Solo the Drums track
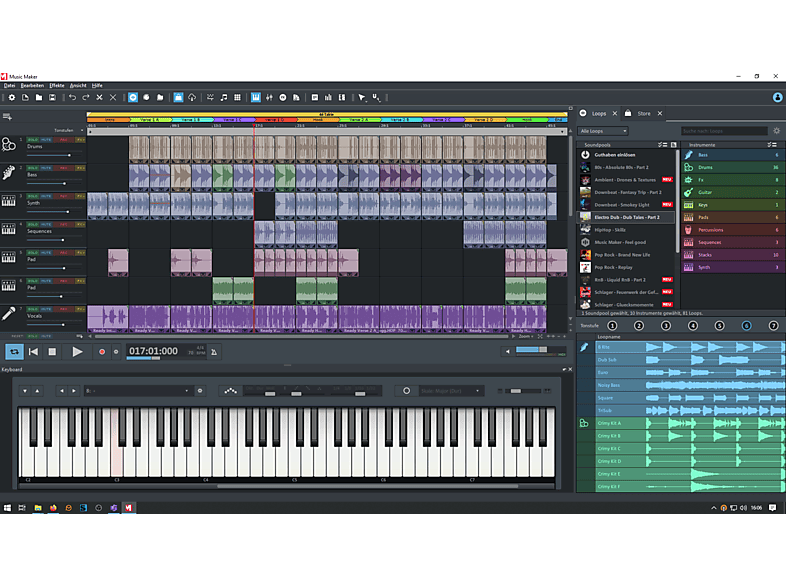 pos(33,140)
